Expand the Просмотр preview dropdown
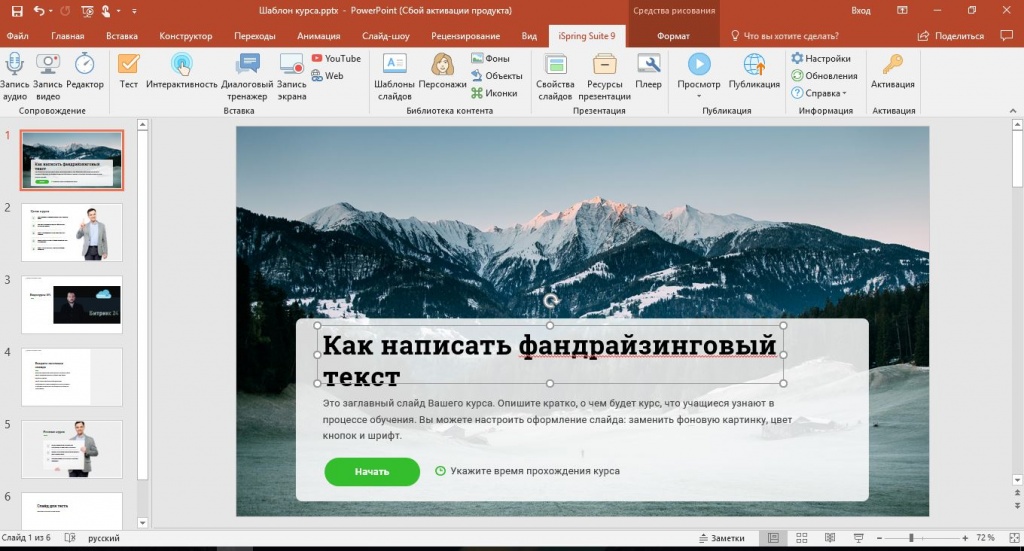This screenshot has height=551, width=1024. 698,96
